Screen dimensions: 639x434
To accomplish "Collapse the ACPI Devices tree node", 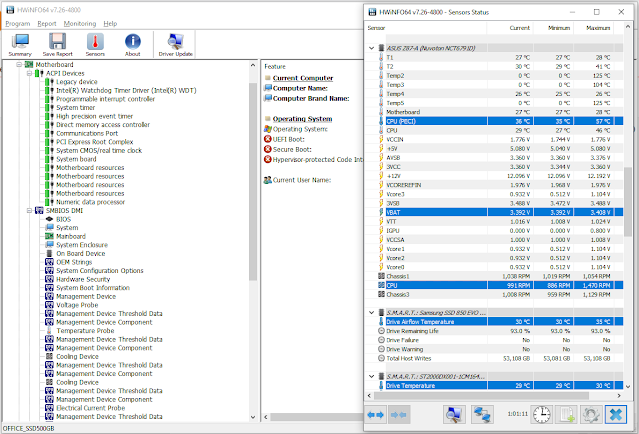I will tap(29, 73).
